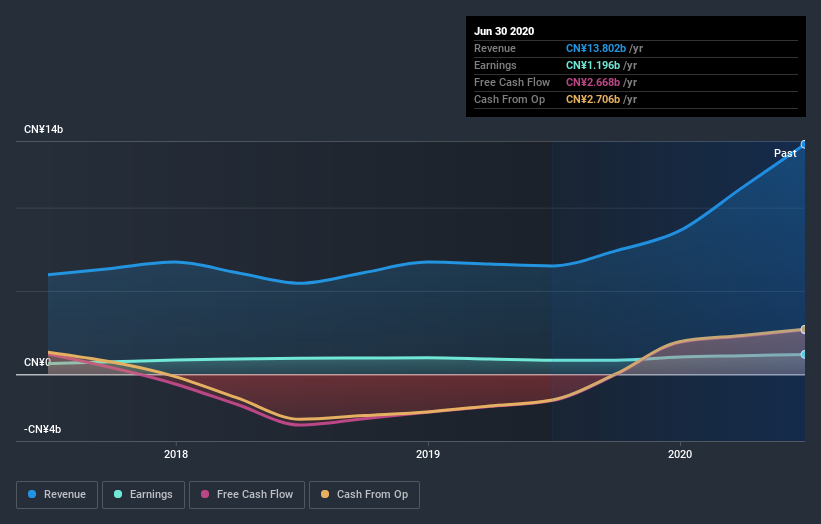
Task: Click the CN¥14b axis label
Action: pos(43,129)
